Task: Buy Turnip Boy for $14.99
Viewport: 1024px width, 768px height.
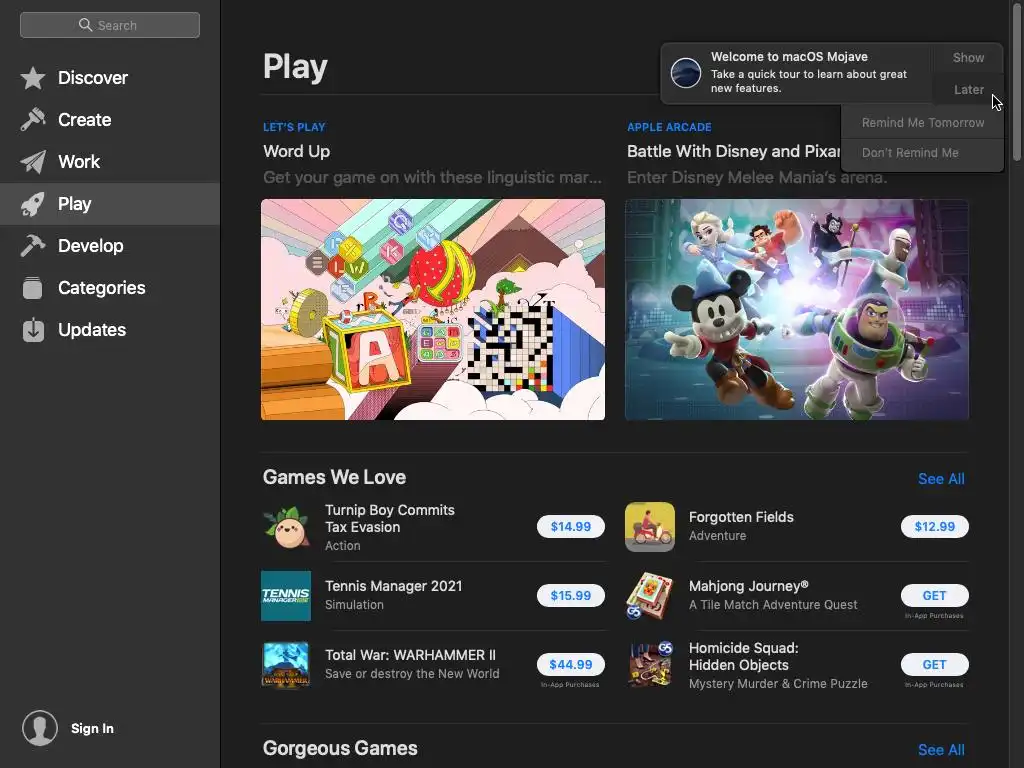Action: pyautogui.click(x=571, y=526)
